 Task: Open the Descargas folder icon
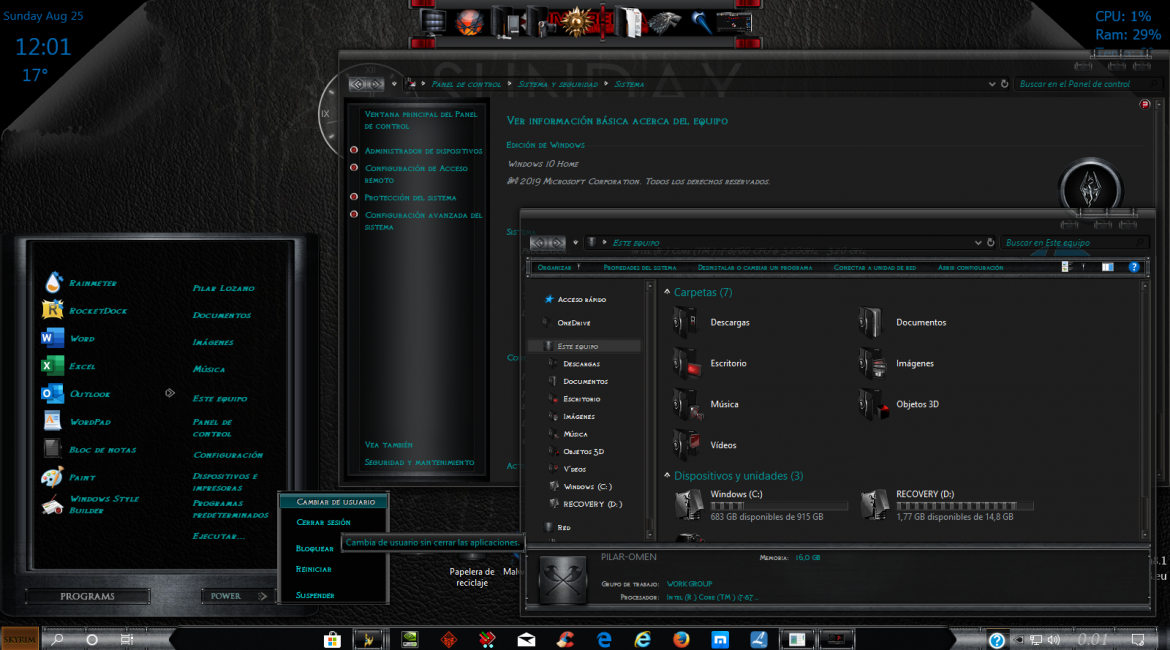tap(685, 322)
